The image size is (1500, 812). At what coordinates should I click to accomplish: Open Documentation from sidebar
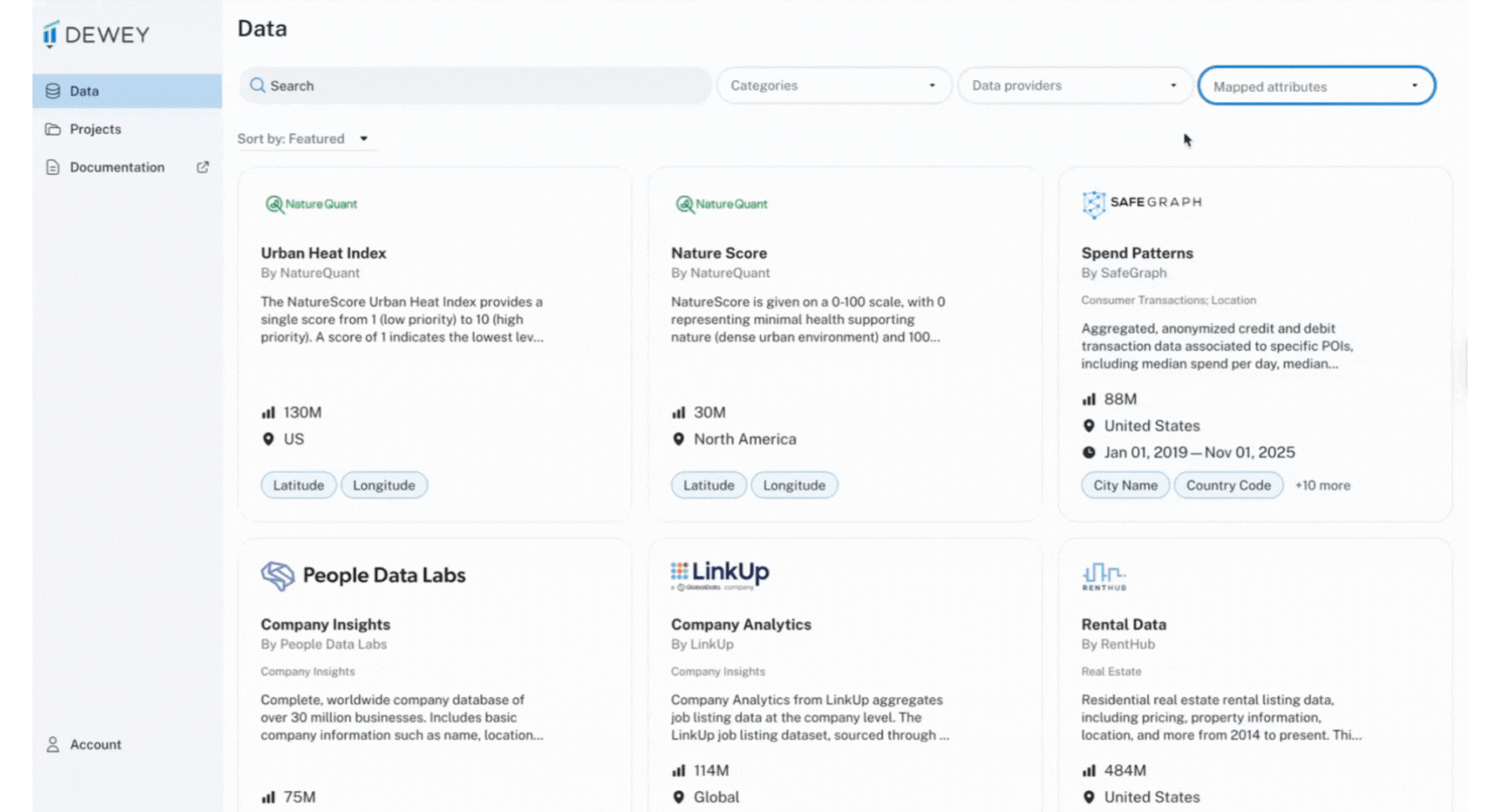[x=127, y=167]
